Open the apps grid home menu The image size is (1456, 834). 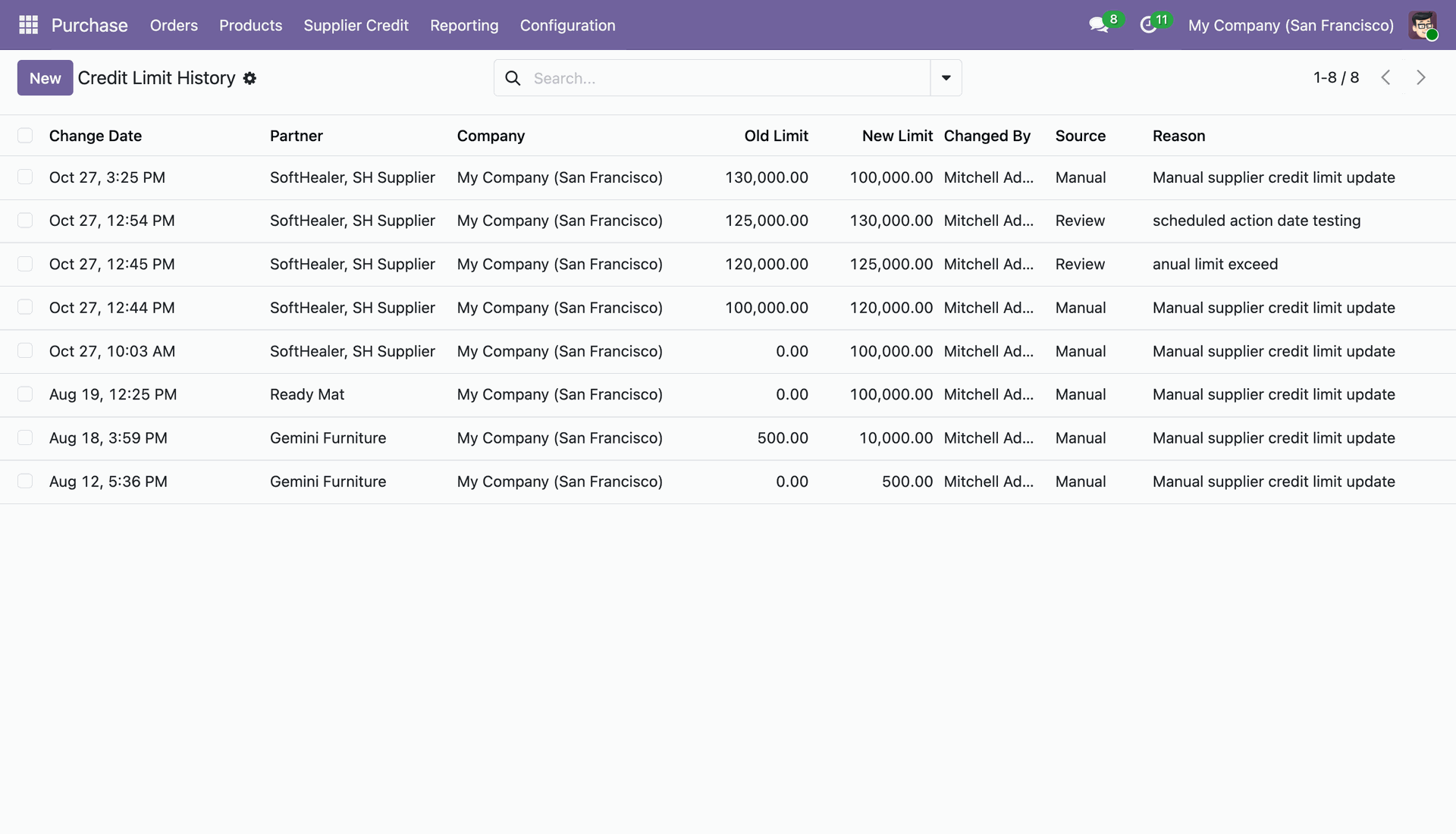28,25
